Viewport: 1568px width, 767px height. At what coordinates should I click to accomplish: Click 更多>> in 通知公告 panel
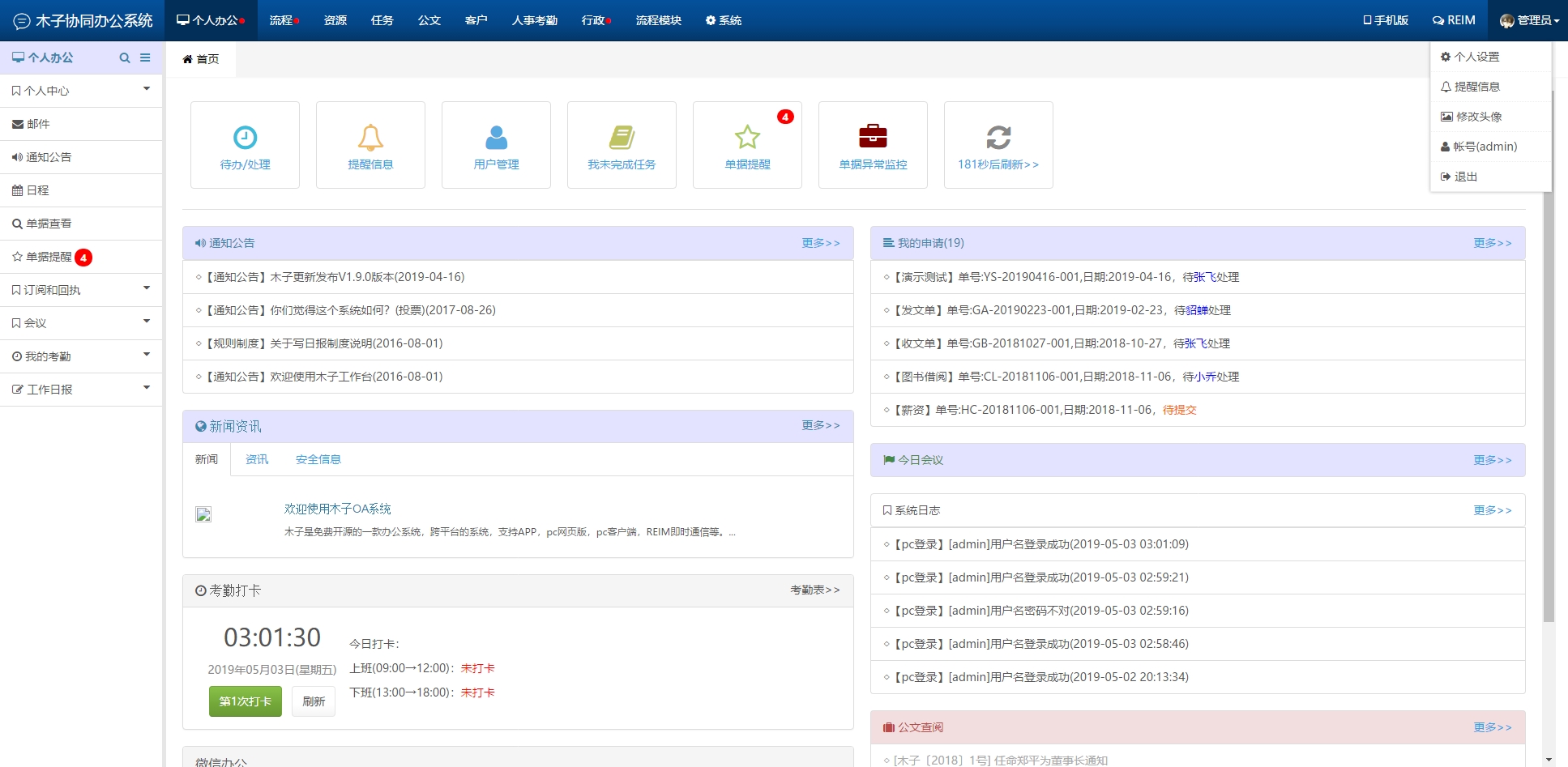821,243
